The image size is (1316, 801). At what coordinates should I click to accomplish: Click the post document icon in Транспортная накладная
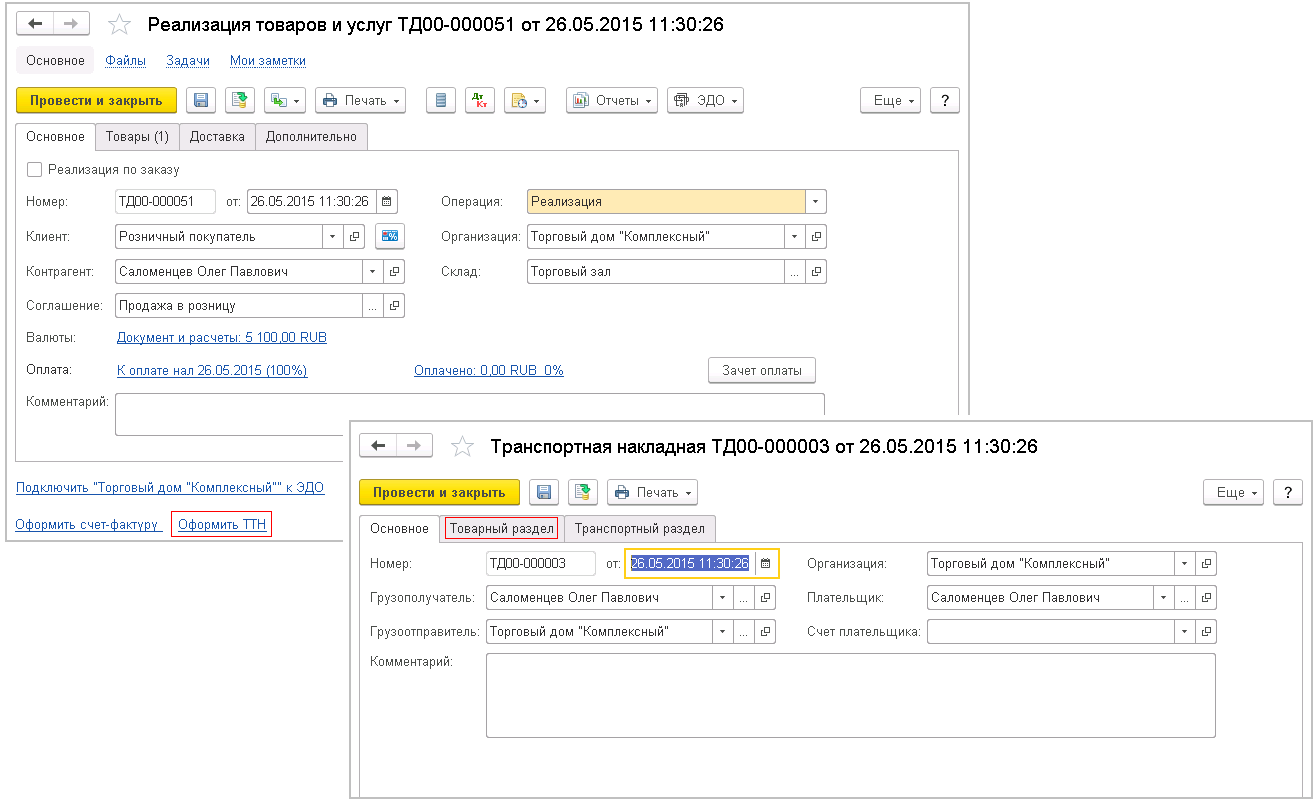(583, 492)
